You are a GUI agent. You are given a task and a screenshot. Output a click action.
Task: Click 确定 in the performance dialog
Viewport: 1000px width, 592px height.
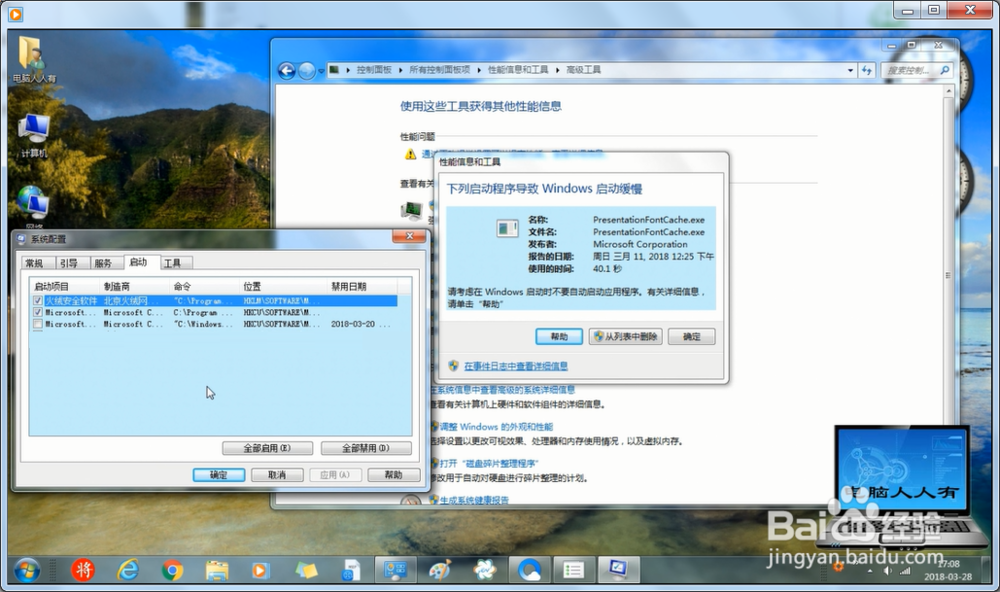pyautogui.click(x=691, y=336)
